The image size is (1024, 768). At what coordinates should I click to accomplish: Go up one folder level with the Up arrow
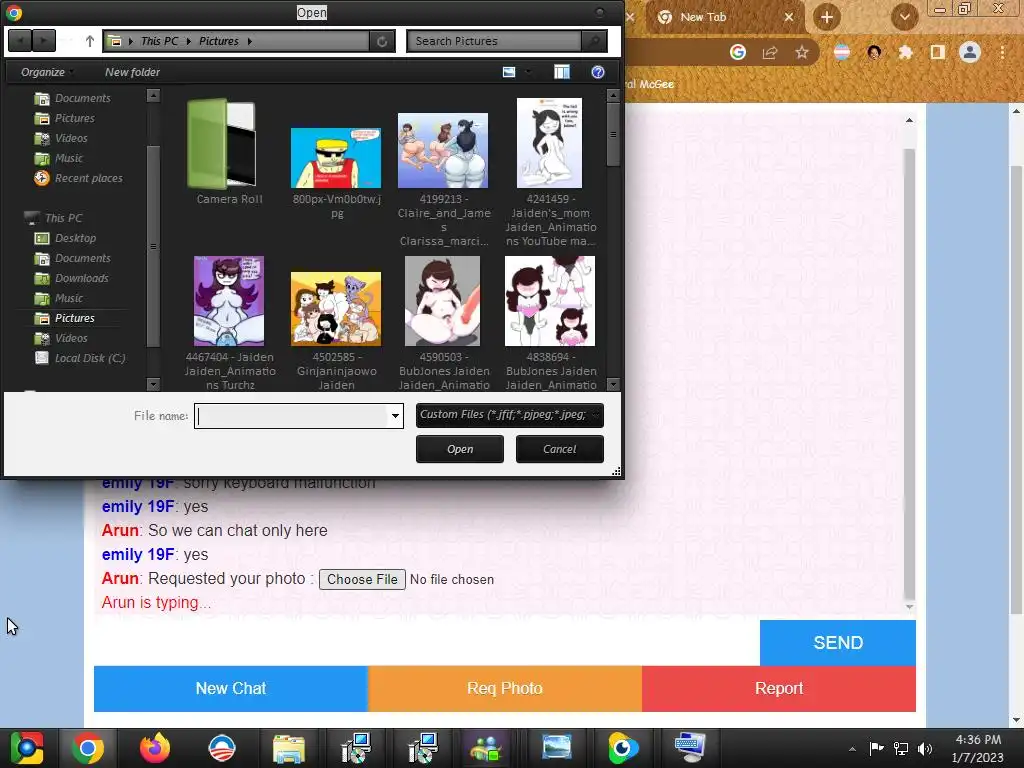click(x=89, y=41)
